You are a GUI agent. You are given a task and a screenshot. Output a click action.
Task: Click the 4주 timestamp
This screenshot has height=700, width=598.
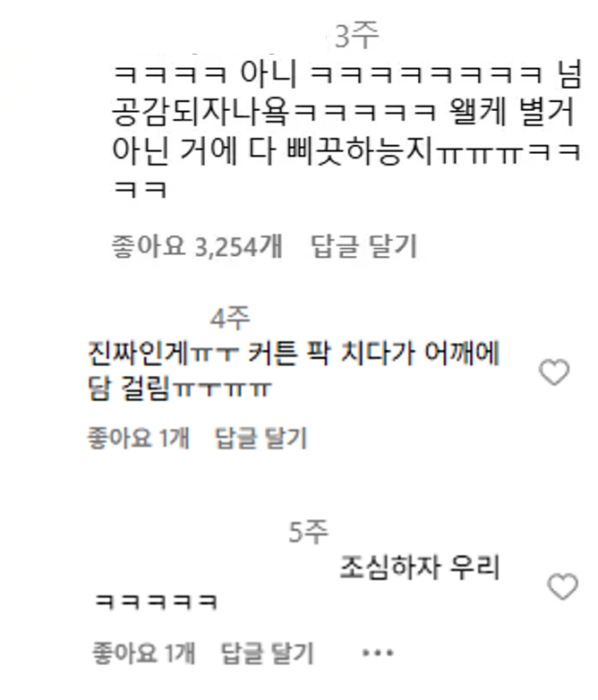point(230,318)
